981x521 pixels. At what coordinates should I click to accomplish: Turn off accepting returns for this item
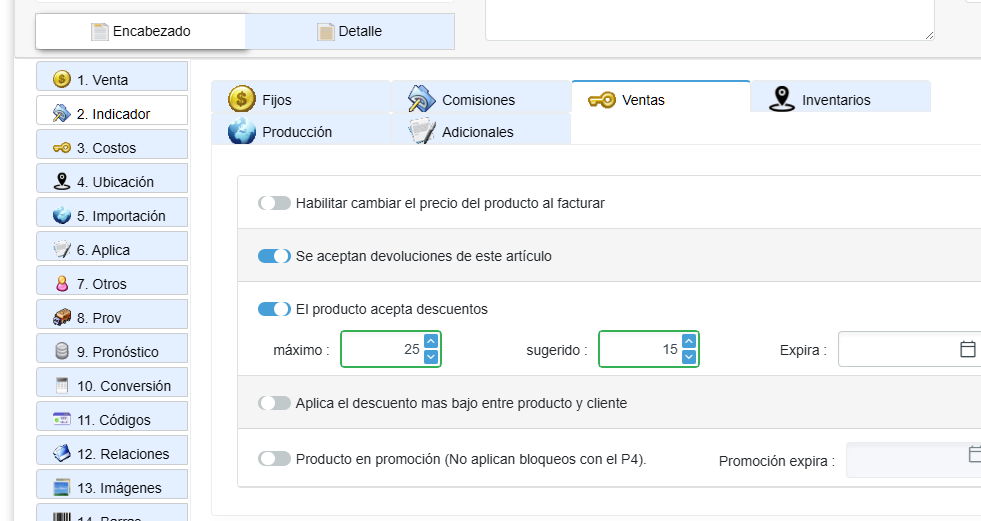274,256
